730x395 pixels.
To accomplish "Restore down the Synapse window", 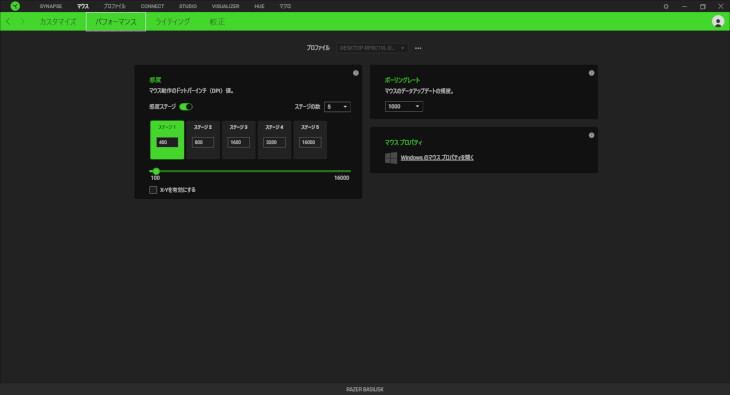I will (x=703, y=7).
